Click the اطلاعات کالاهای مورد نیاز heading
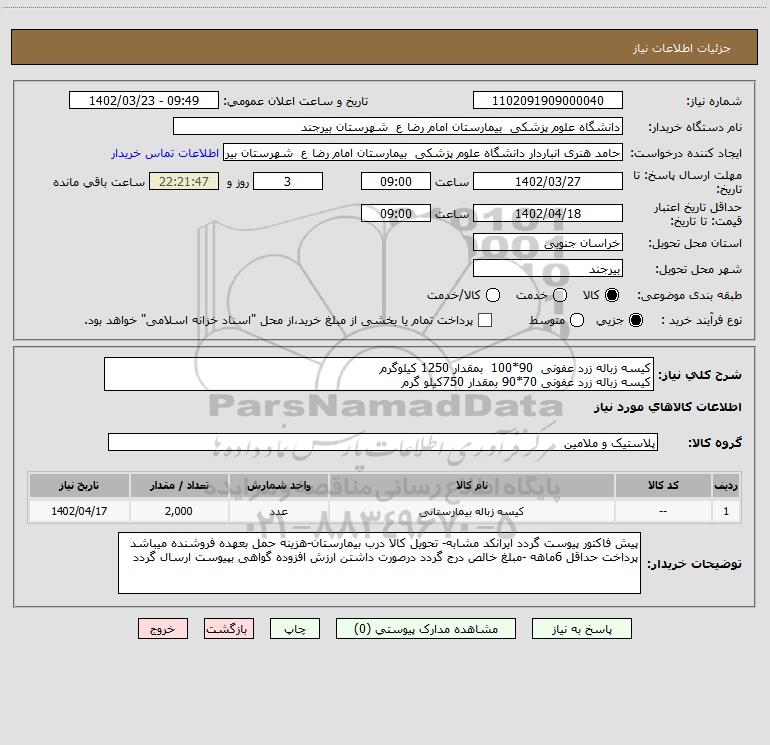The height and width of the screenshot is (745, 770). click(x=667, y=407)
